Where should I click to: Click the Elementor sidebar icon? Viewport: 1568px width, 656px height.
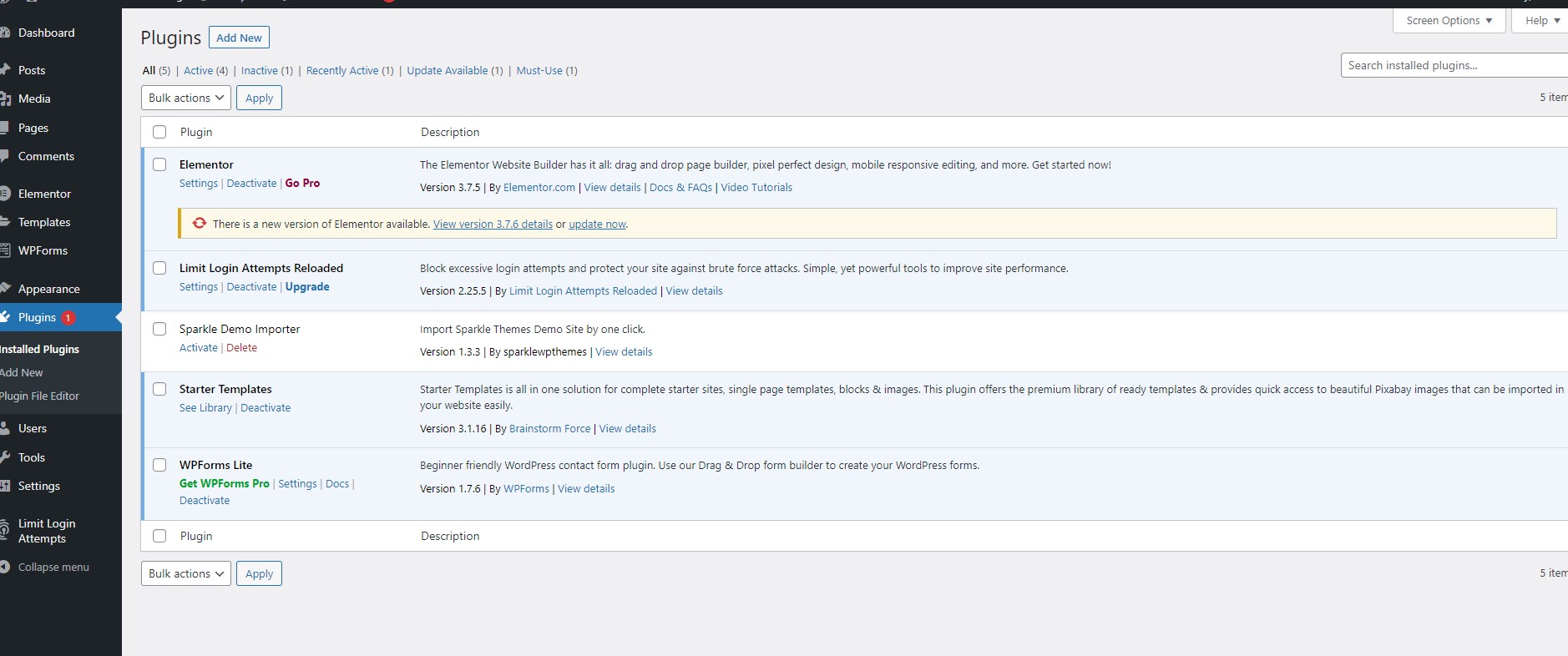pos(5,194)
